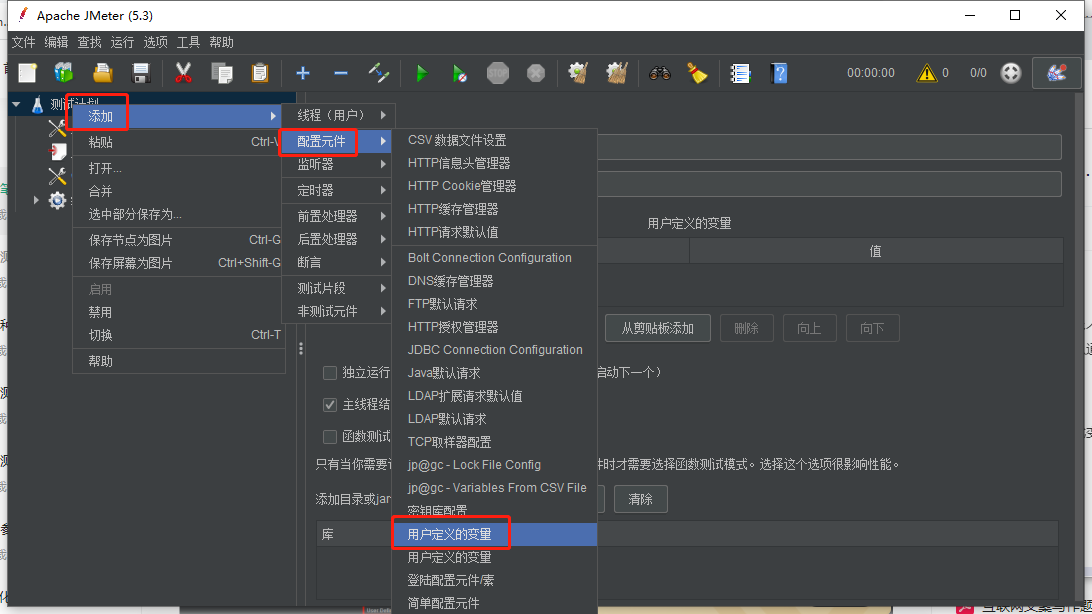Click the 值 column header
Image resolution: width=1092 pixels, height=614 pixels.
[x=875, y=251]
